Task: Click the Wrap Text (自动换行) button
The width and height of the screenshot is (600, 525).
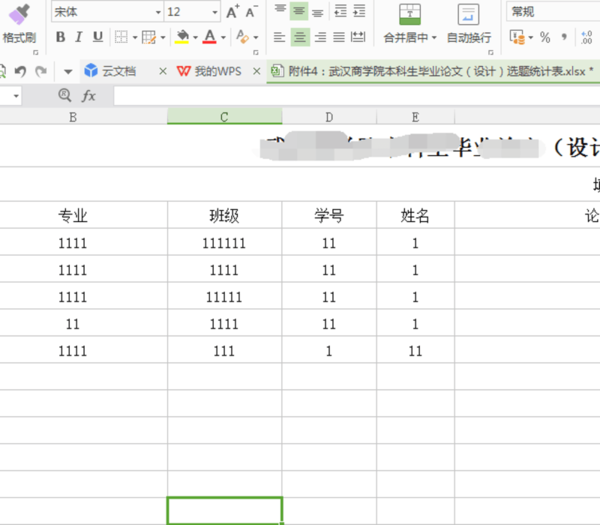Action: [x=469, y=24]
